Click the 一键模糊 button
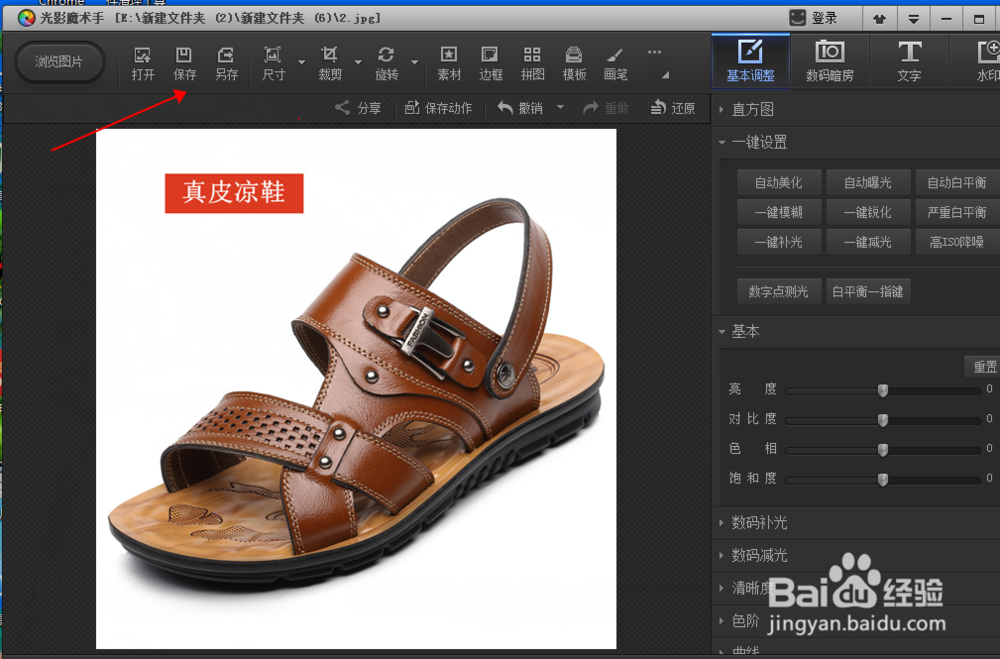The height and width of the screenshot is (659, 1000). 779,212
